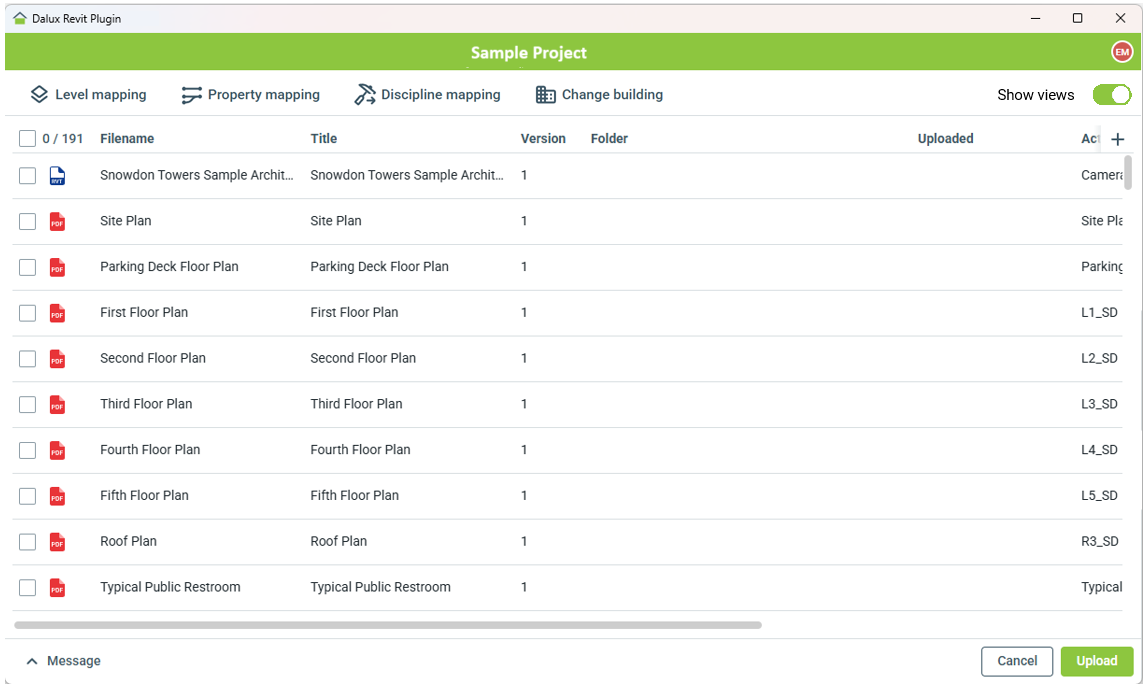Click the R3_SD value
This screenshot has width=1146, height=687.
pos(1100,542)
